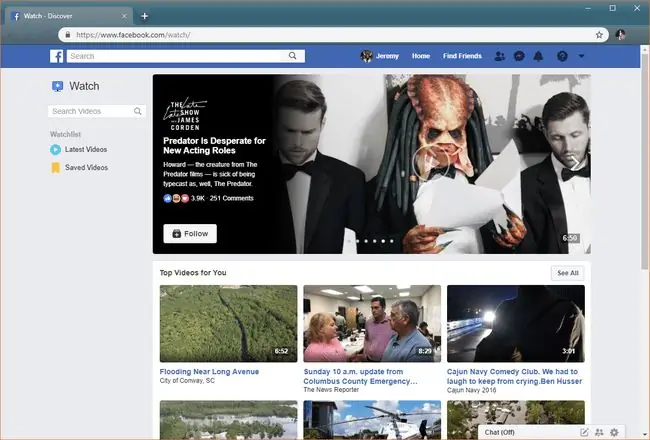This screenshot has width=650, height=440.
Task: Click the Search Videos magnifier icon
Action: [138, 111]
